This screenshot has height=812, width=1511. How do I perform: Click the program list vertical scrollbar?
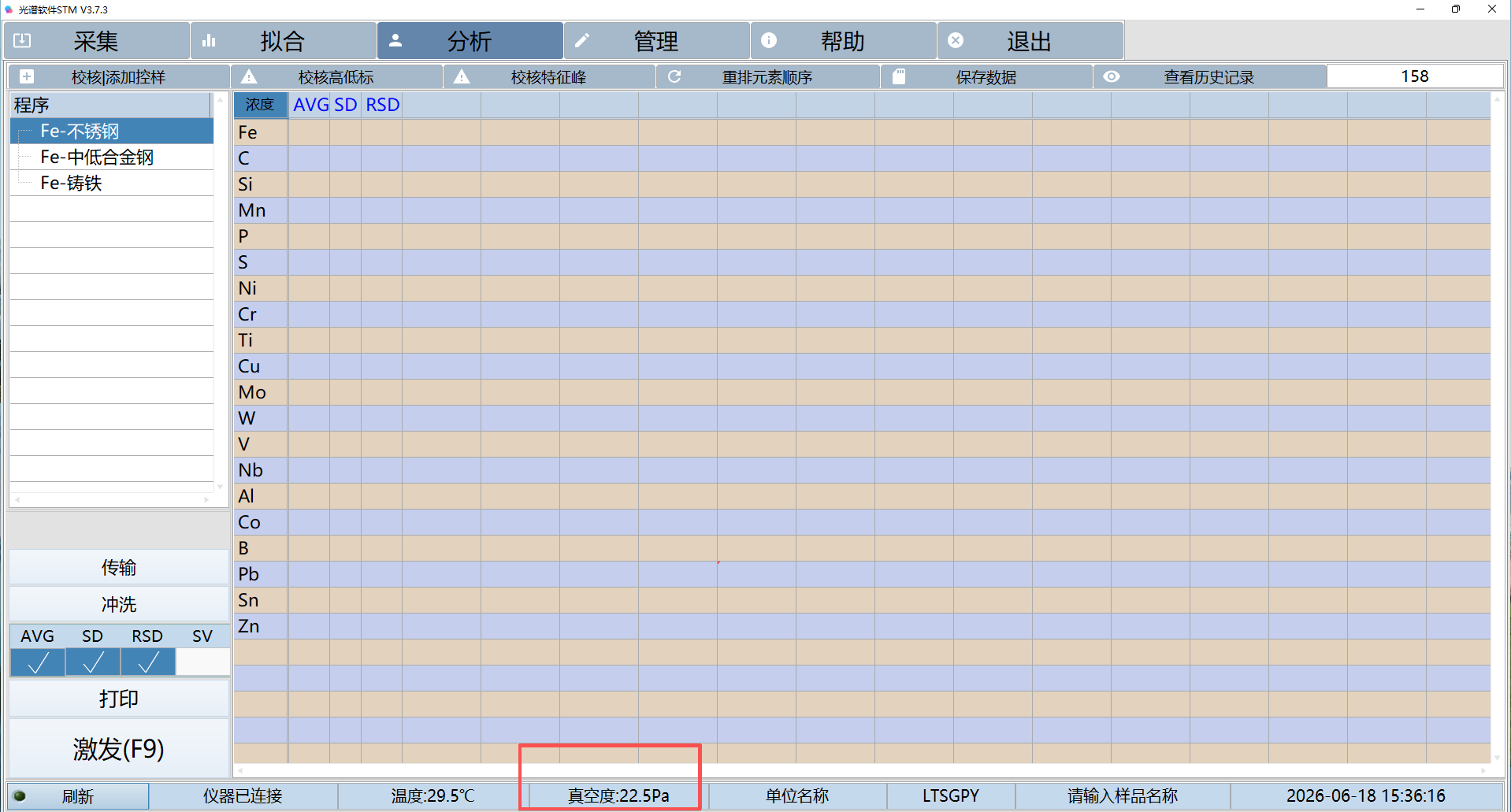(x=220, y=293)
